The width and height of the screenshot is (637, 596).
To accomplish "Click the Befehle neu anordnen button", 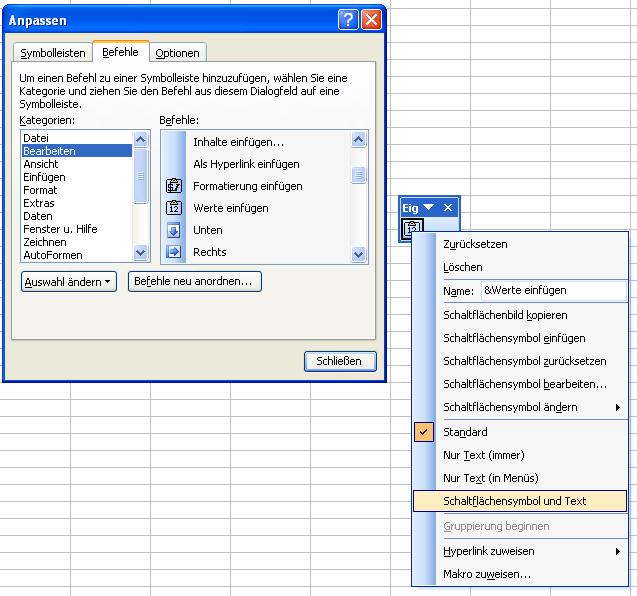I will pyautogui.click(x=195, y=282).
